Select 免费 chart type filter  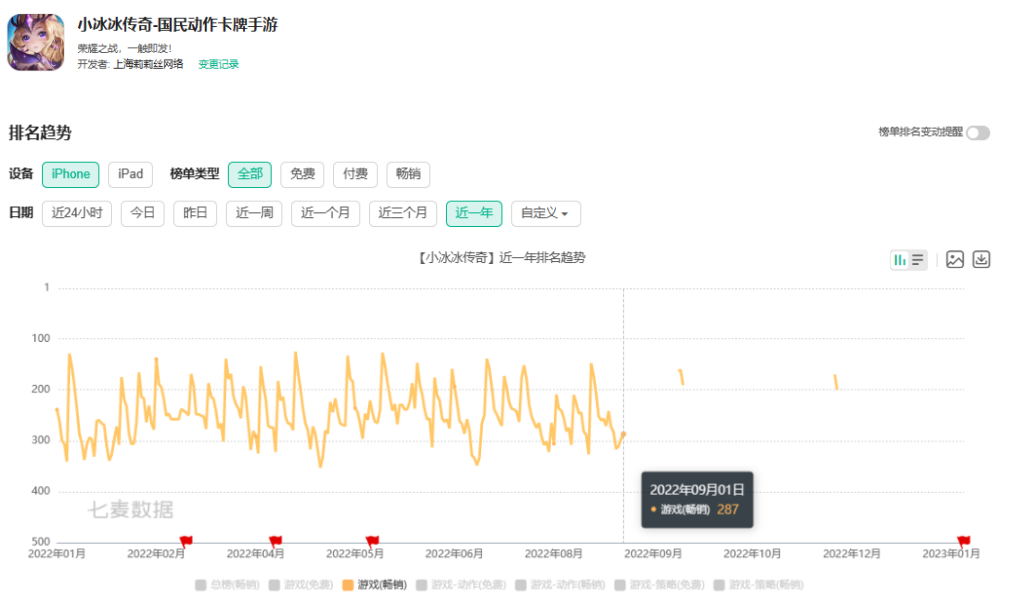coord(302,175)
